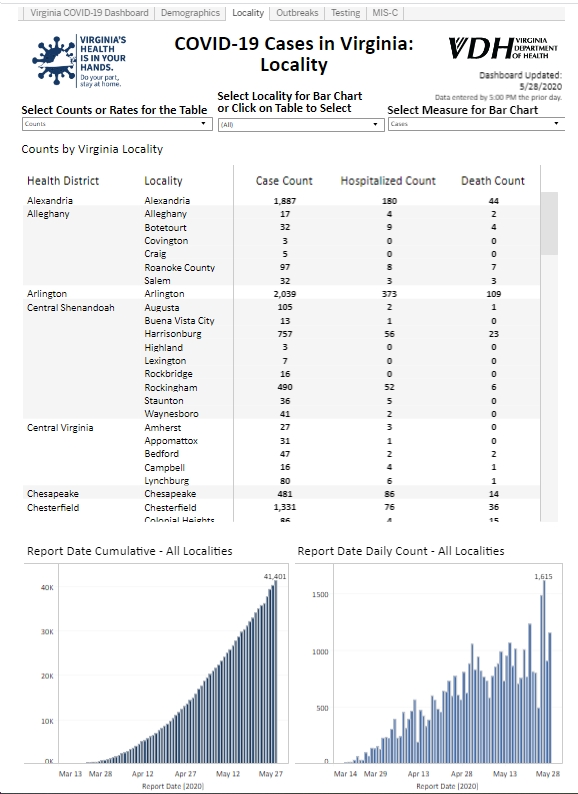578x794 pixels.
Task: Expand the Select Locality dropdown arrow
Action: tap(375, 125)
